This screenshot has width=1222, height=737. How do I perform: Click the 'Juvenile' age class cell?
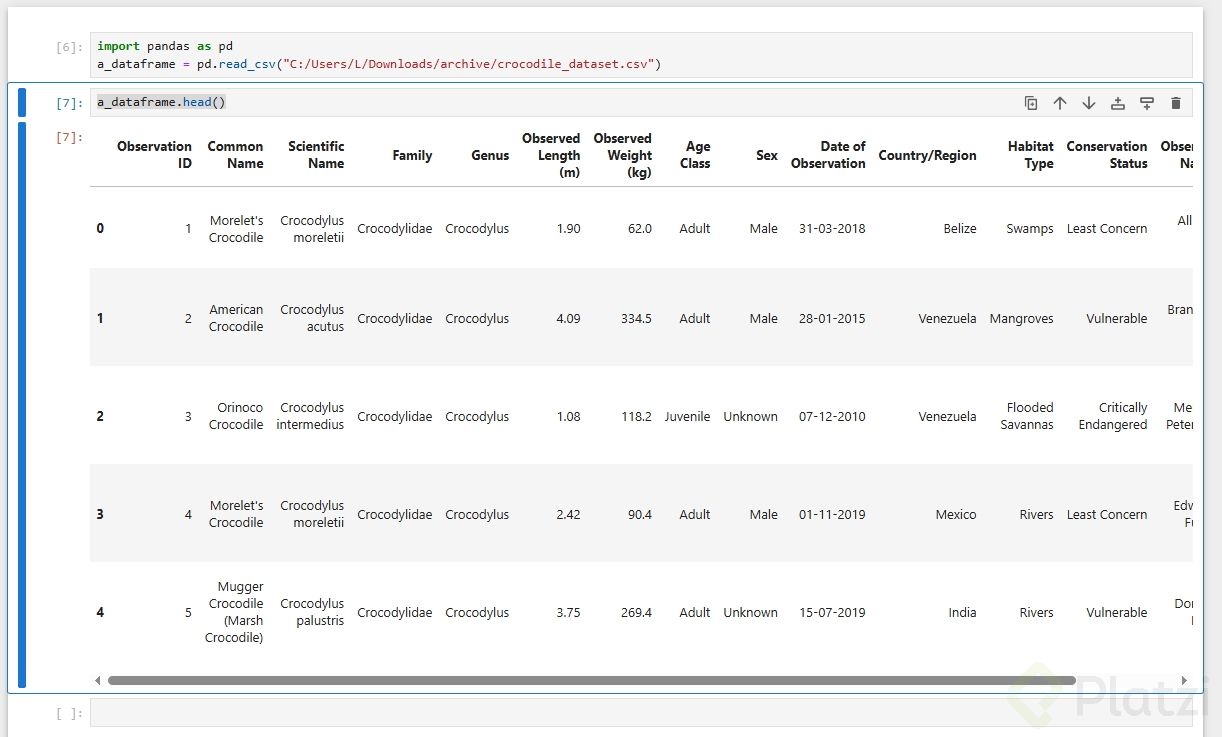tap(687, 416)
